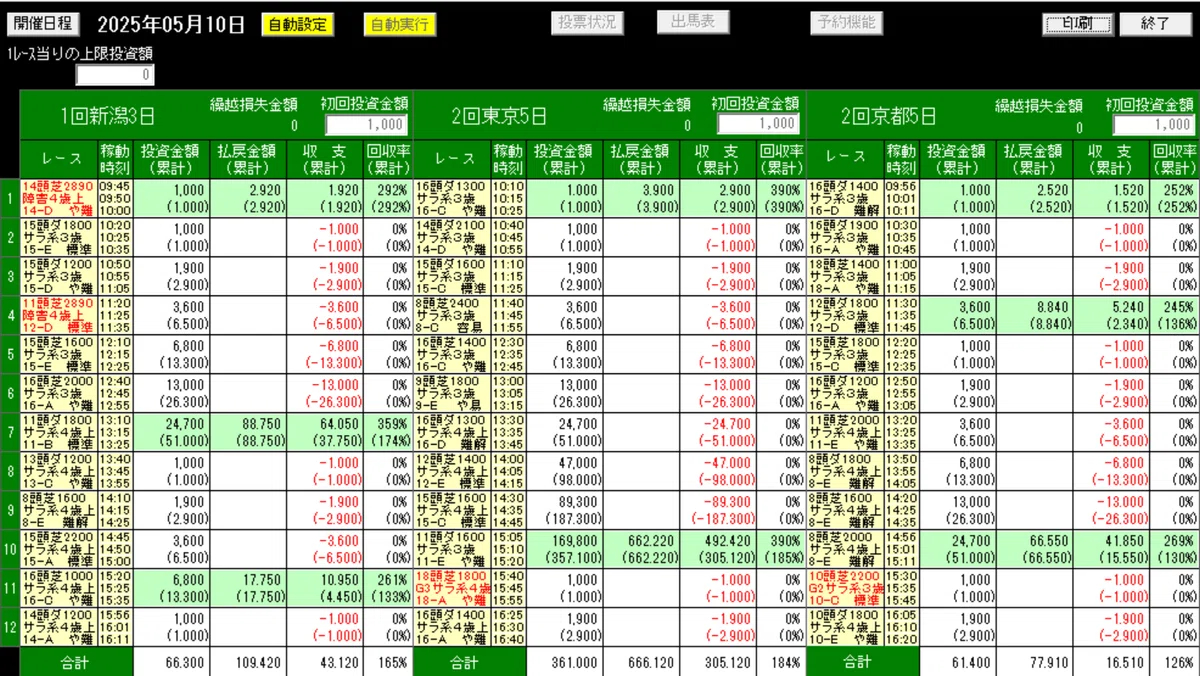Click Kyoto race 4 recovery rate 245%
The height and width of the screenshot is (676, 1200).
pyautogui.click(x=1180, y=307)
